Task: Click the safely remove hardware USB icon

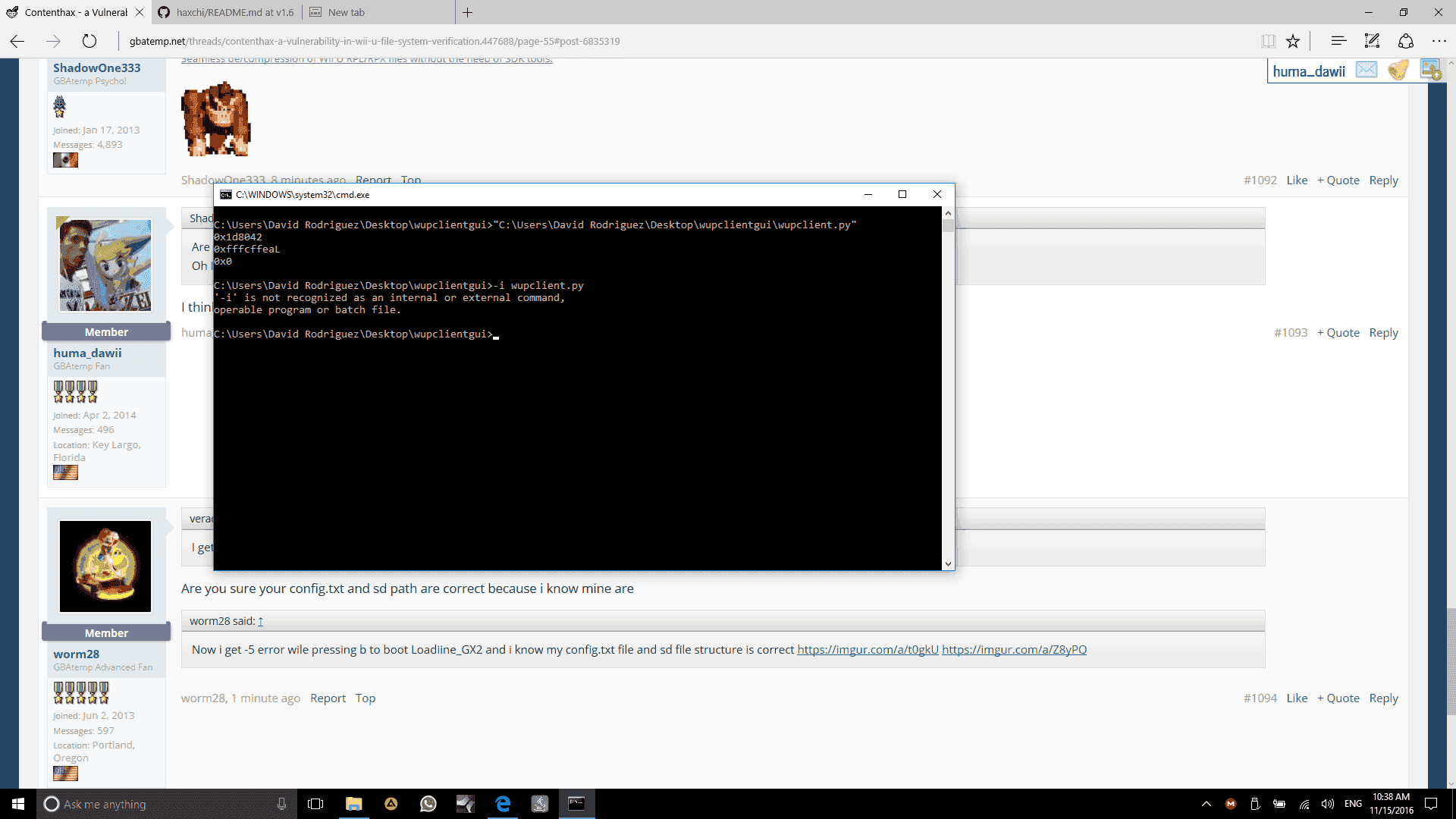Action: (1255, 804)
